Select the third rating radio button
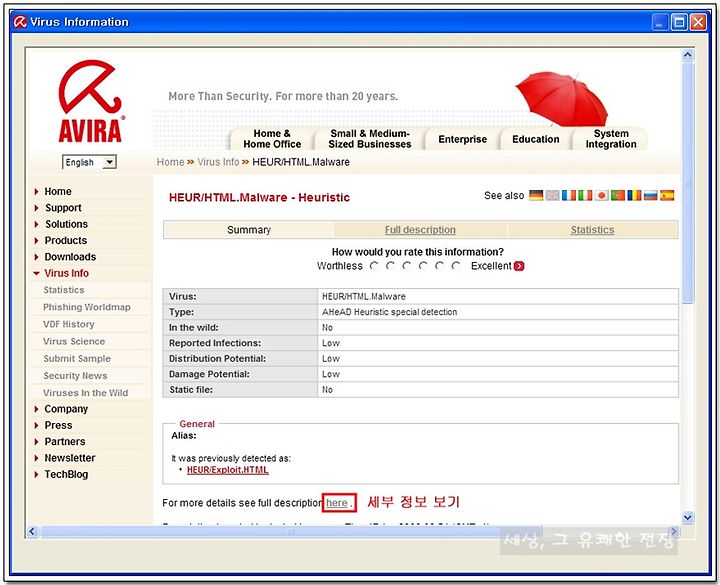The height and width of the screenshot is (585, 720). (x=406, y=266)
